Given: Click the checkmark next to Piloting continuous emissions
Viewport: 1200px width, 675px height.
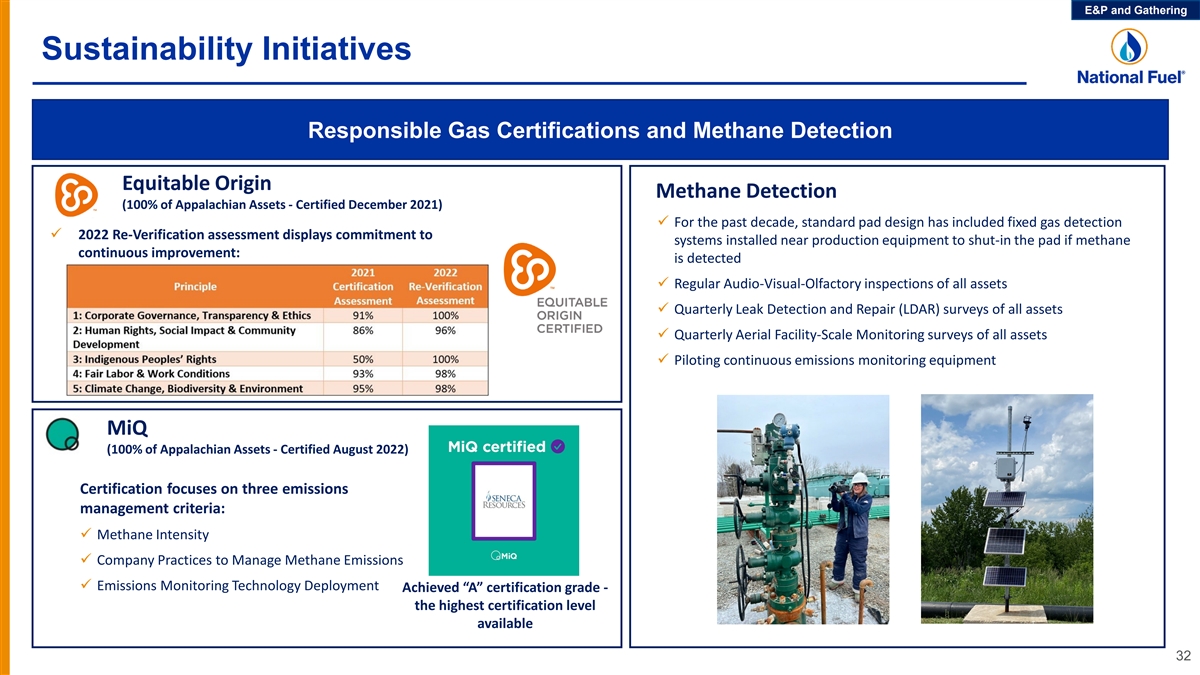Looking at the screenshot, I should [x=663, y=360].
